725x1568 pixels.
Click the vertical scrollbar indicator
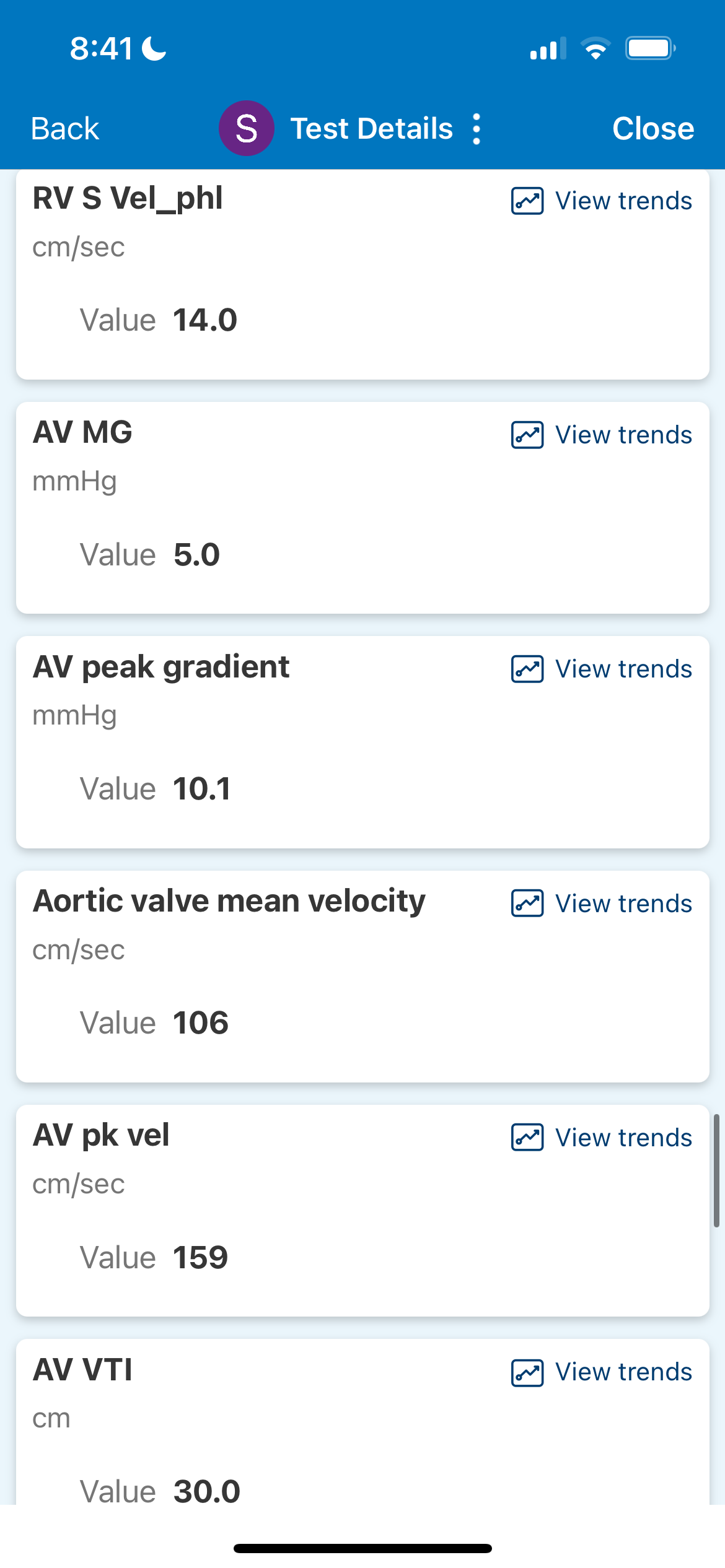point(716,1170)
